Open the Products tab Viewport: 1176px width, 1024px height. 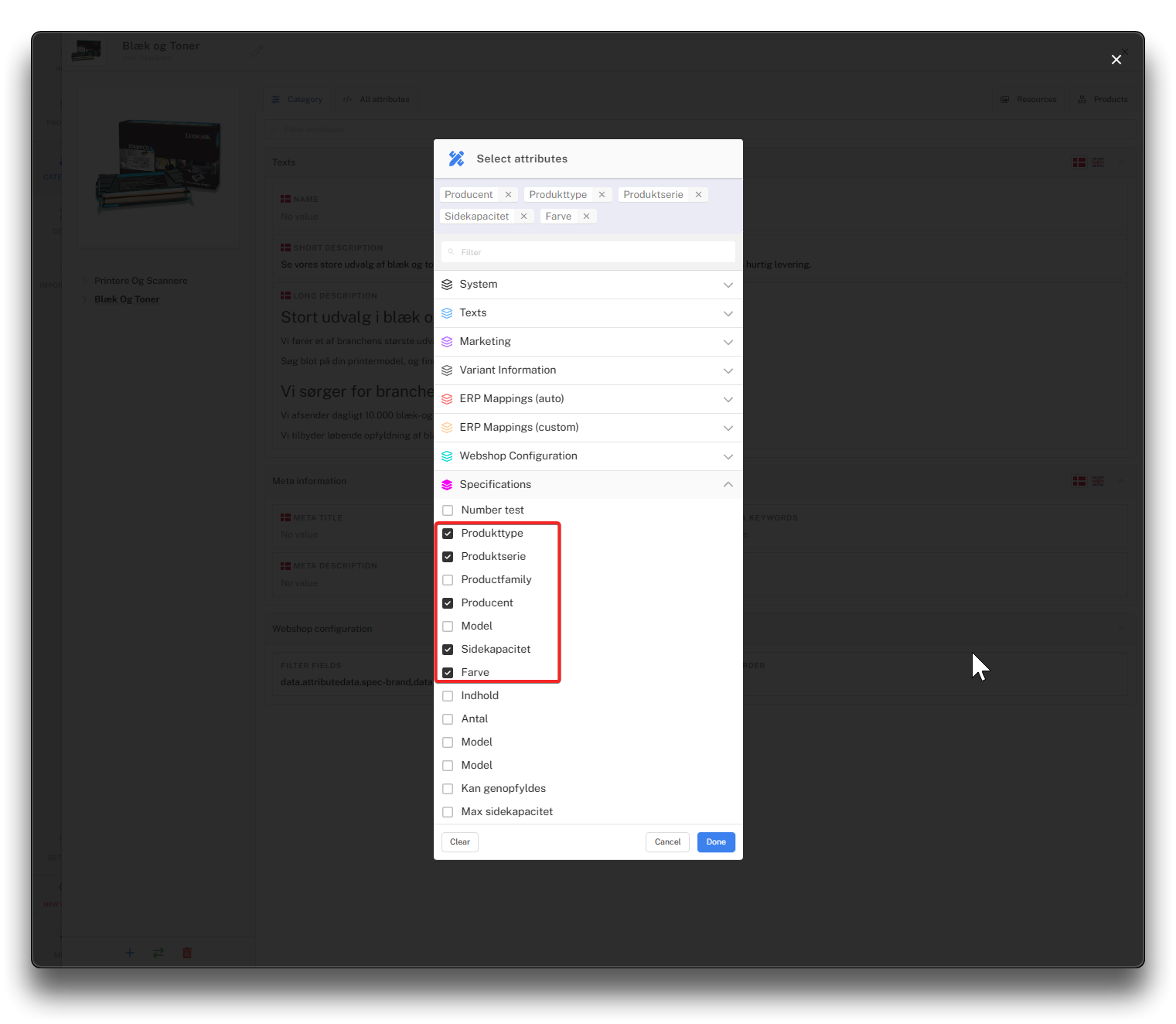1103,99
